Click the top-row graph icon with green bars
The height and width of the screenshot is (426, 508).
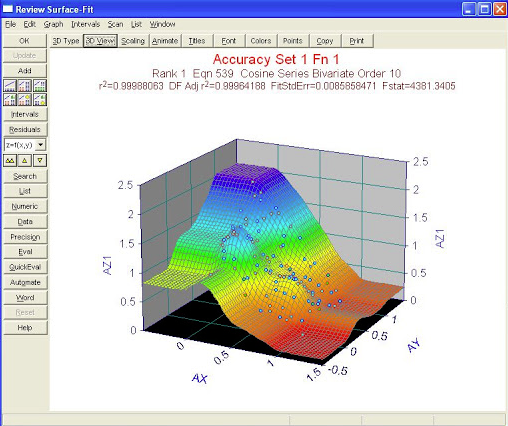point(40,86)
